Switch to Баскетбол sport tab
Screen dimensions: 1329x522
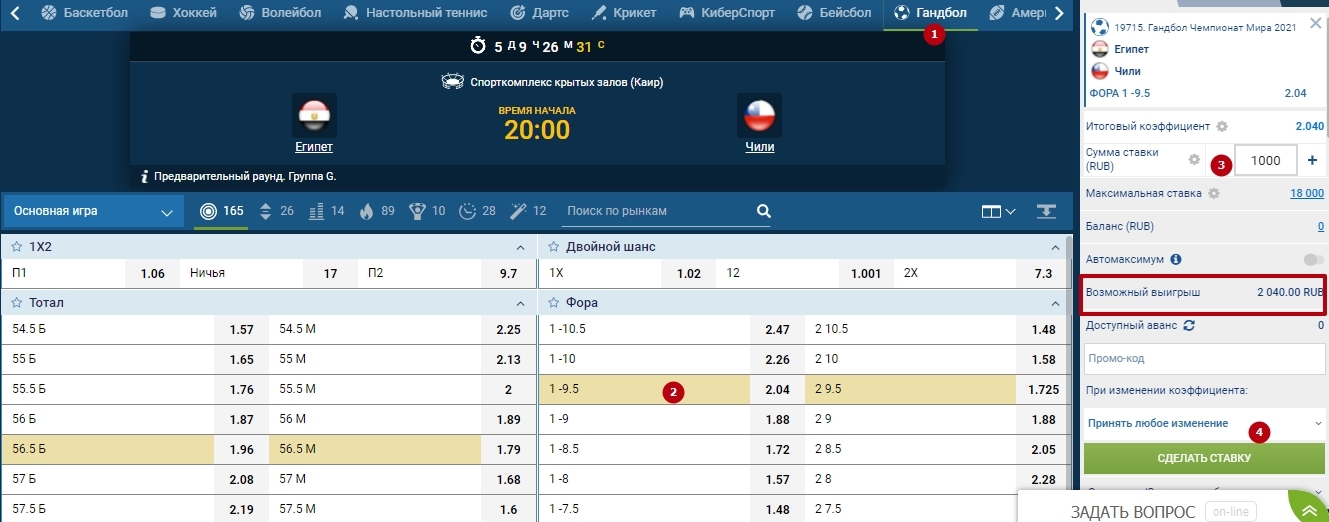pyautogui.click(x=82, y=13)
